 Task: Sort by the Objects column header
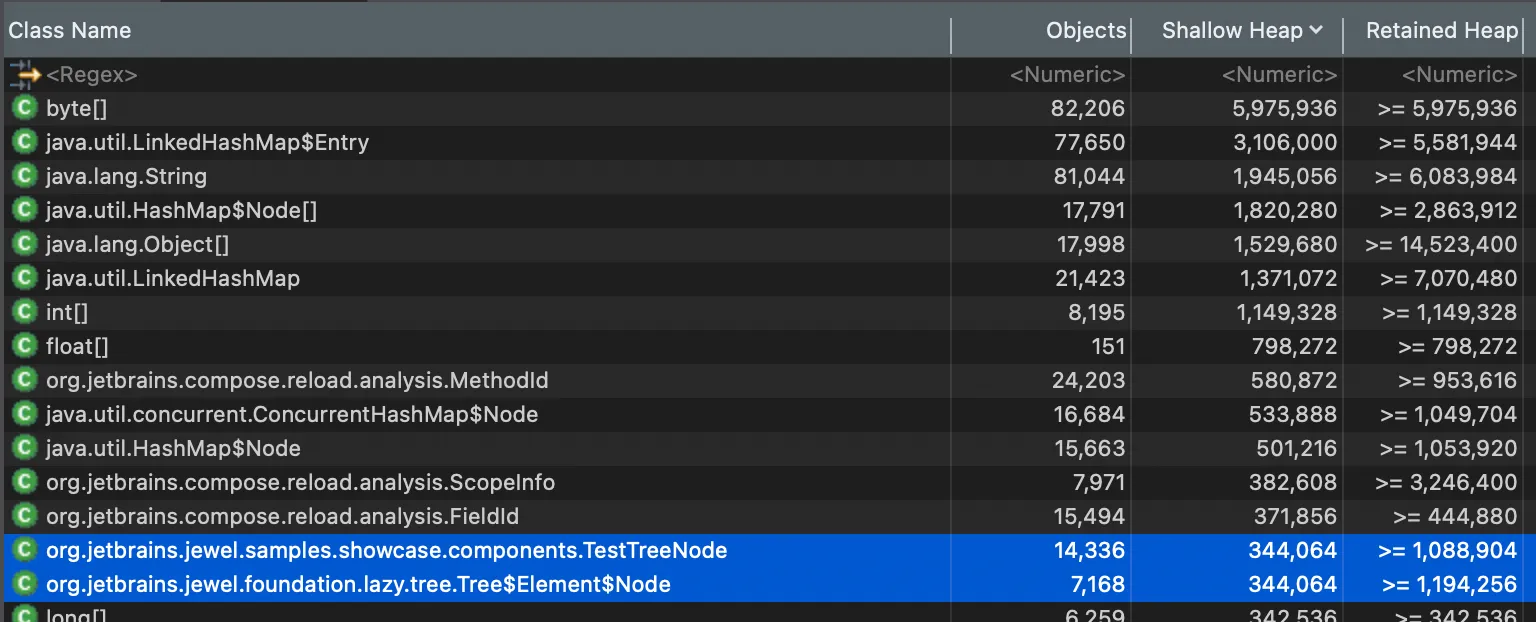pyautogui.click(x=1086, y=31)
